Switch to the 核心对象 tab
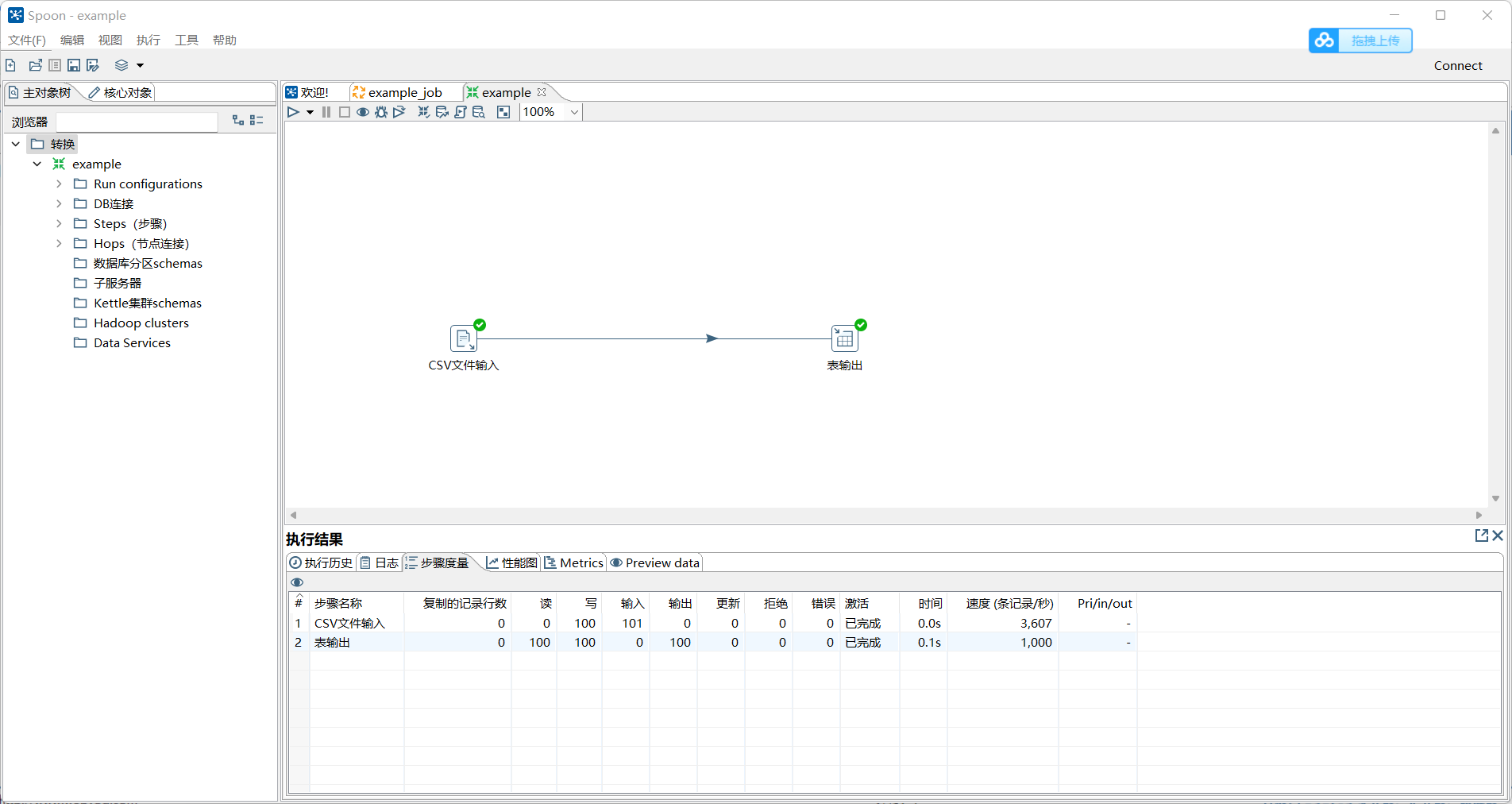The width and height of the screenshot is (1512, 804). pyautogui.click(x=120, y=93)
